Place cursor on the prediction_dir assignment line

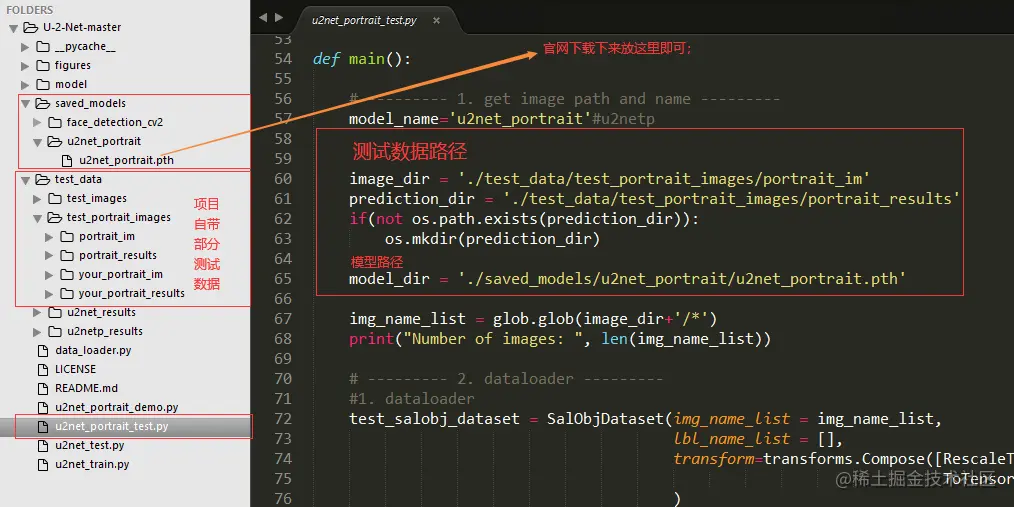652,199
